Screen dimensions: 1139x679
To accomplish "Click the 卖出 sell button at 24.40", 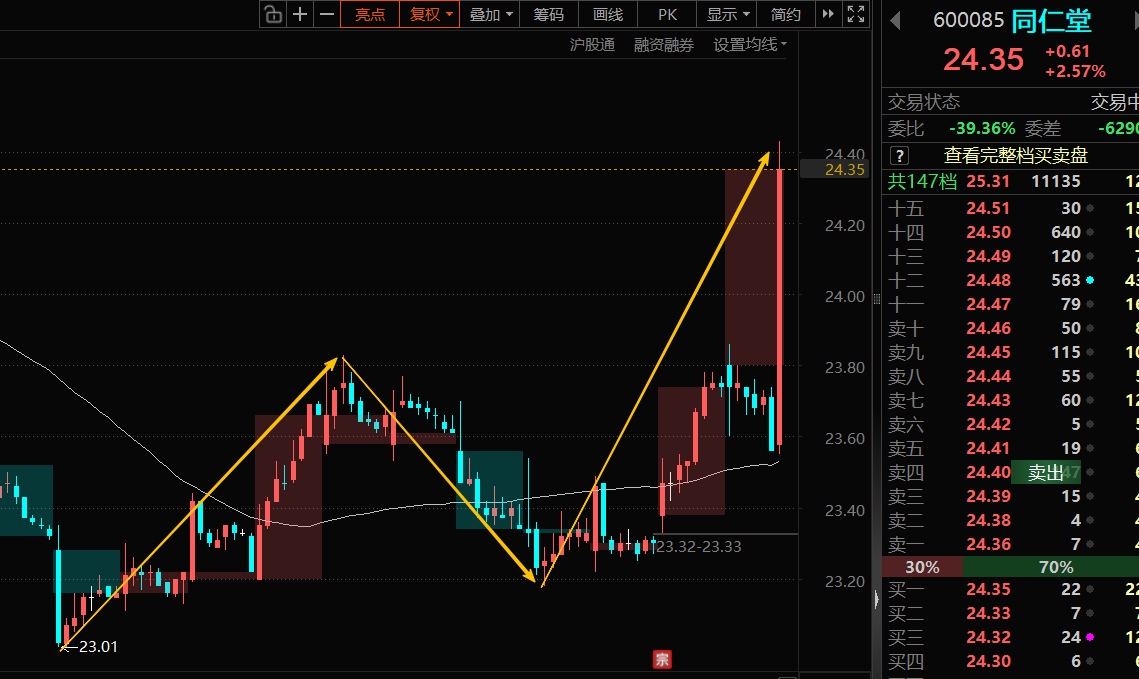I will (1046, 473).
